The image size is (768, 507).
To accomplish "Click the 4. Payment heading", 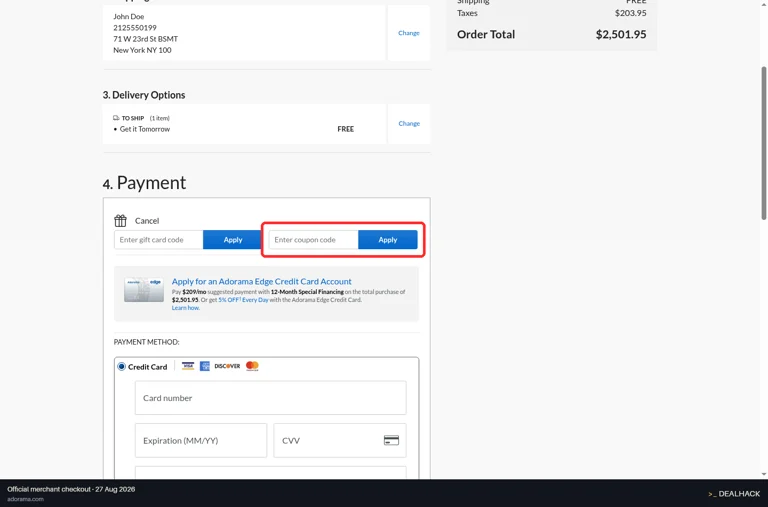I will pyautogui.click(x=144, y=183).
